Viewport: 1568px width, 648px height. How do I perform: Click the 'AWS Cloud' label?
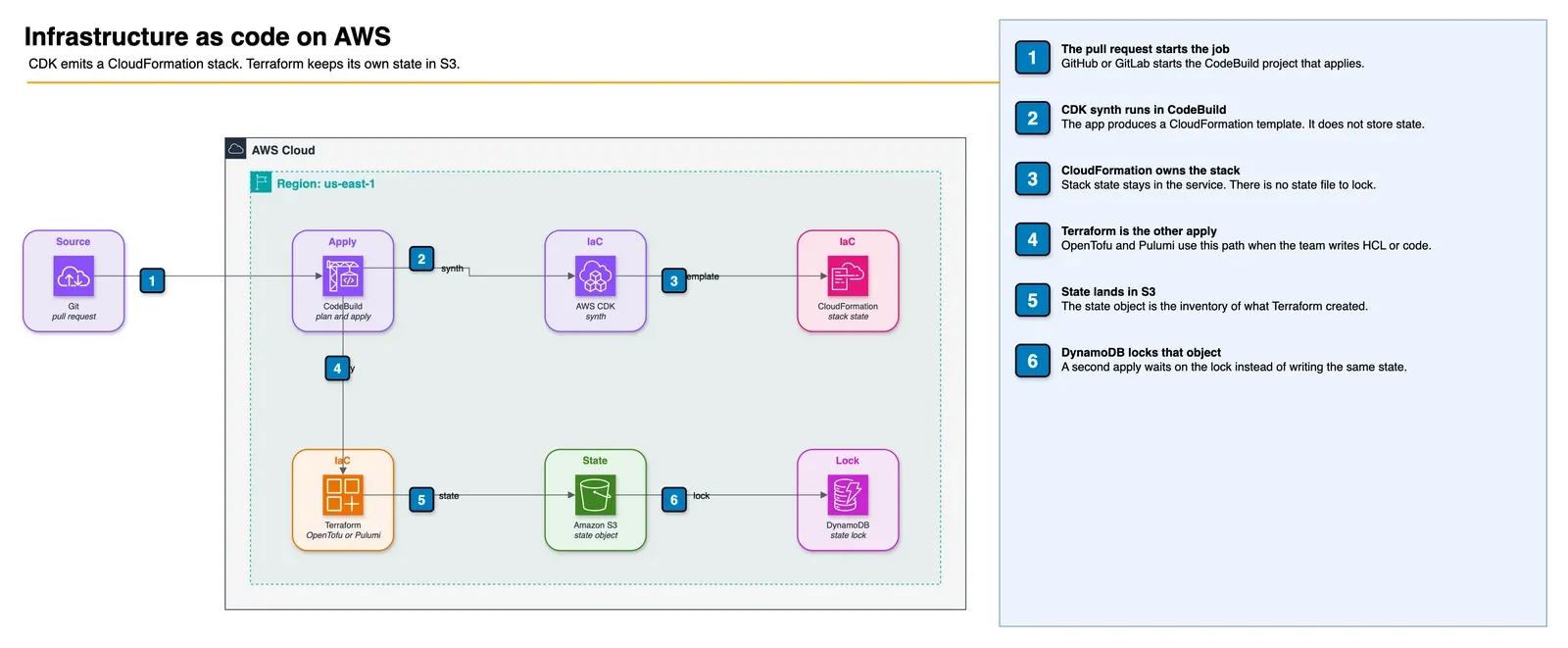(283, 150)
